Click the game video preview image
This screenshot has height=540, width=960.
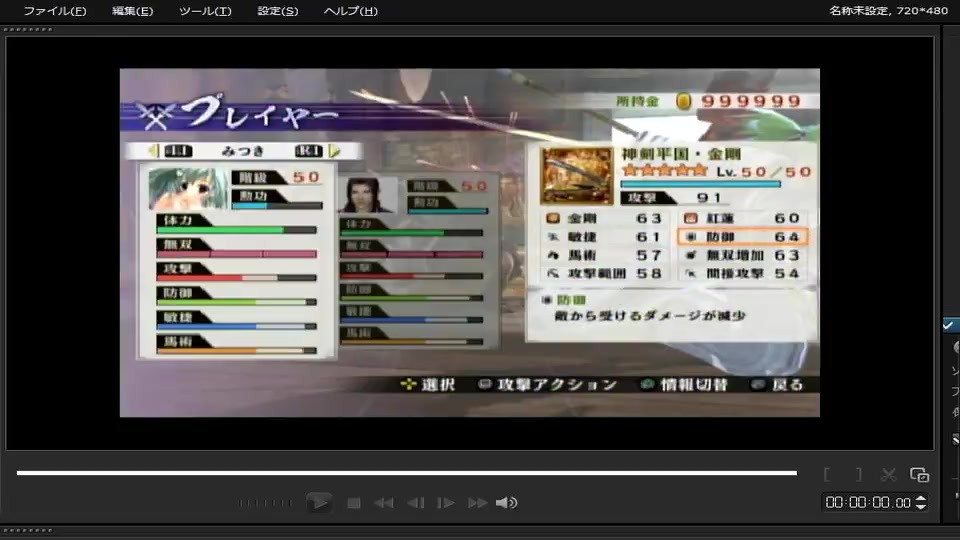(470, 242)
